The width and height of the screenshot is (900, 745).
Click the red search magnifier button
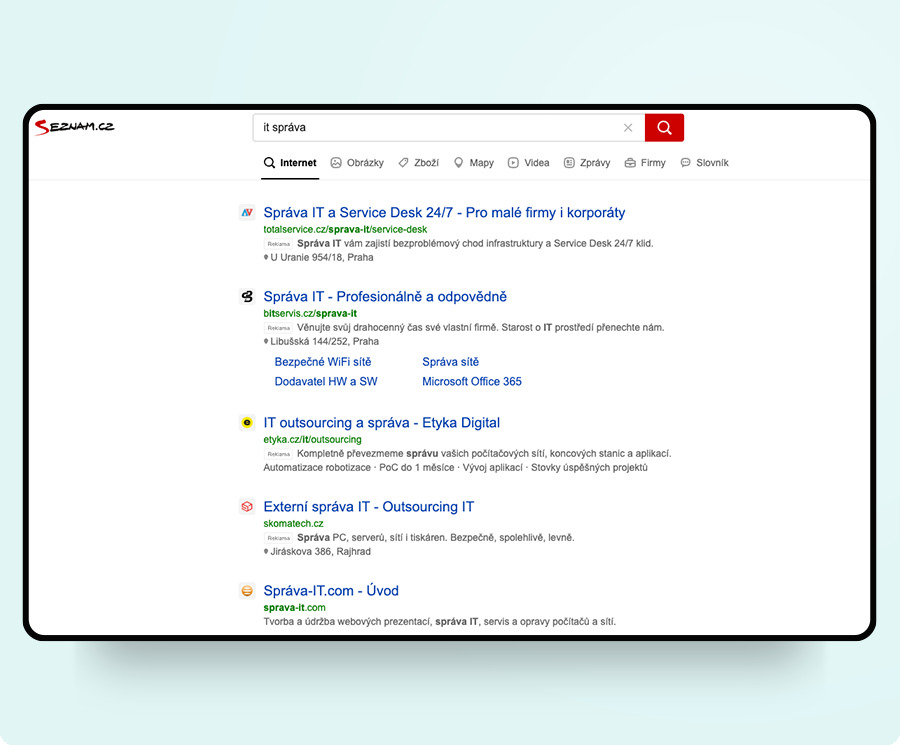[664, 127]
